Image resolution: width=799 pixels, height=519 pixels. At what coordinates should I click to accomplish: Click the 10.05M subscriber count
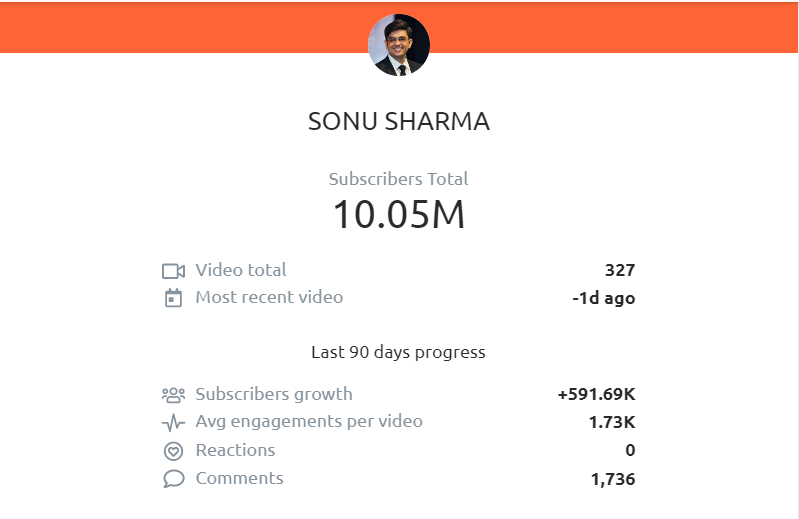tap(399, 214)
